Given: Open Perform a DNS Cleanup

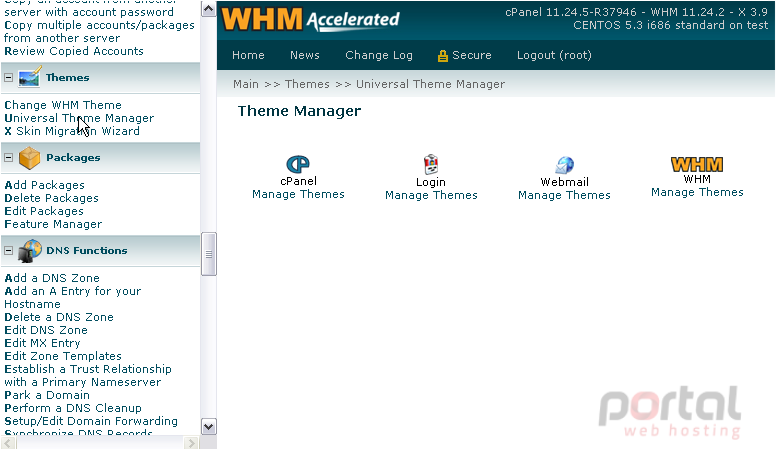Looking at the screenshot, I should pyautogui.click(x=73, y=408).
